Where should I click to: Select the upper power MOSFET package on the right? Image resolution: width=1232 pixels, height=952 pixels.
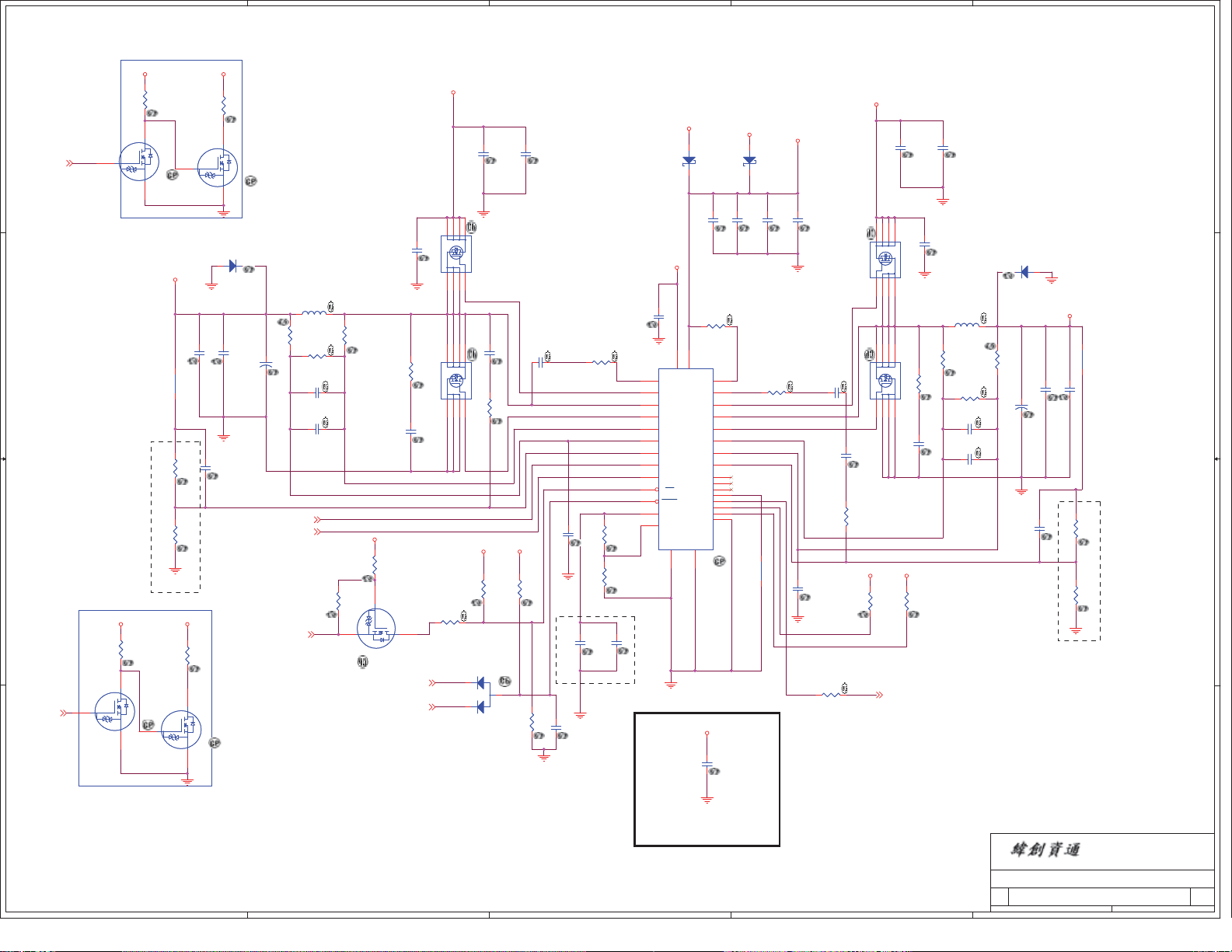pyautogui.click(x=885, y=260)
